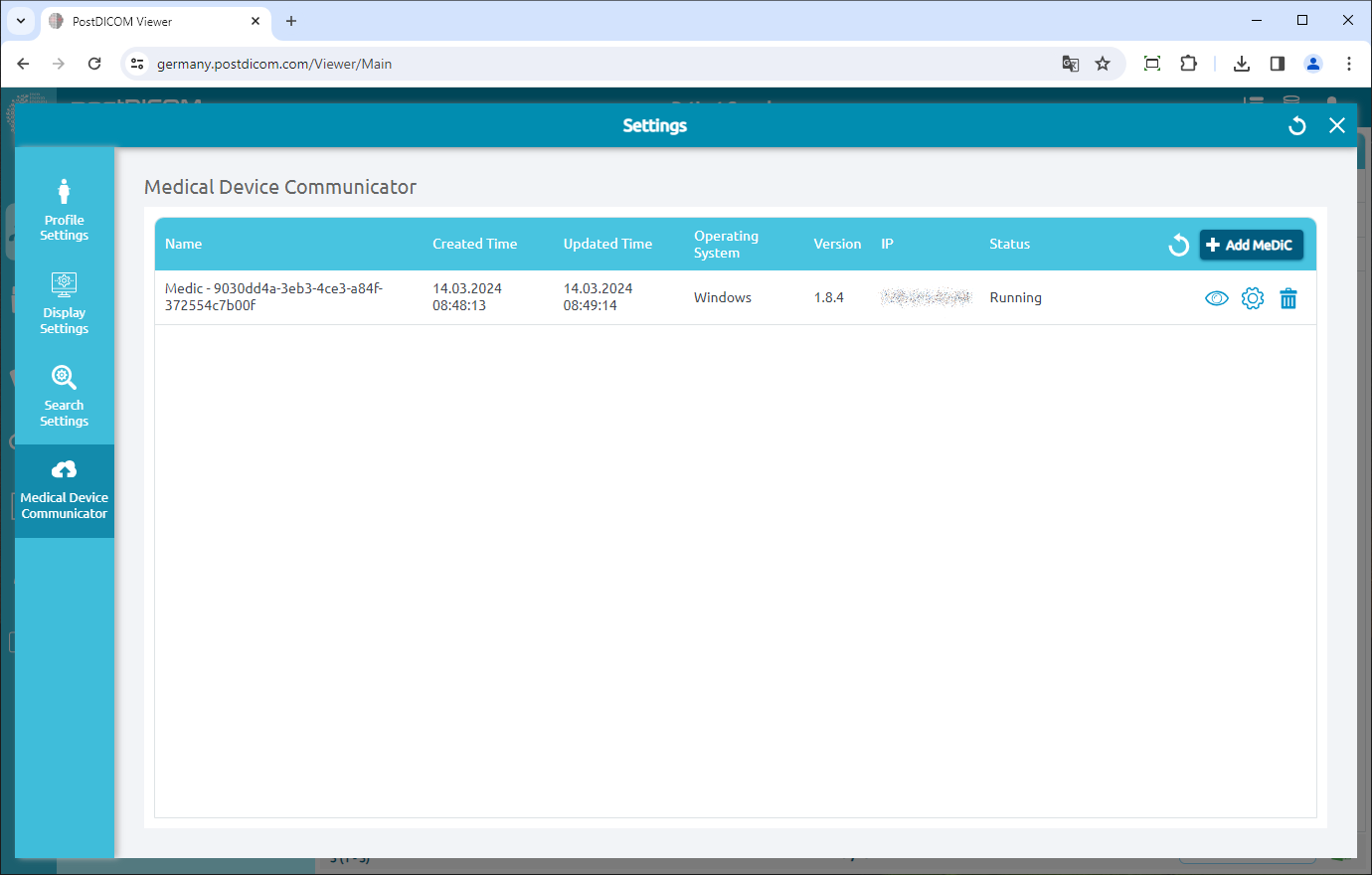Bookmark the current page

1102,63
